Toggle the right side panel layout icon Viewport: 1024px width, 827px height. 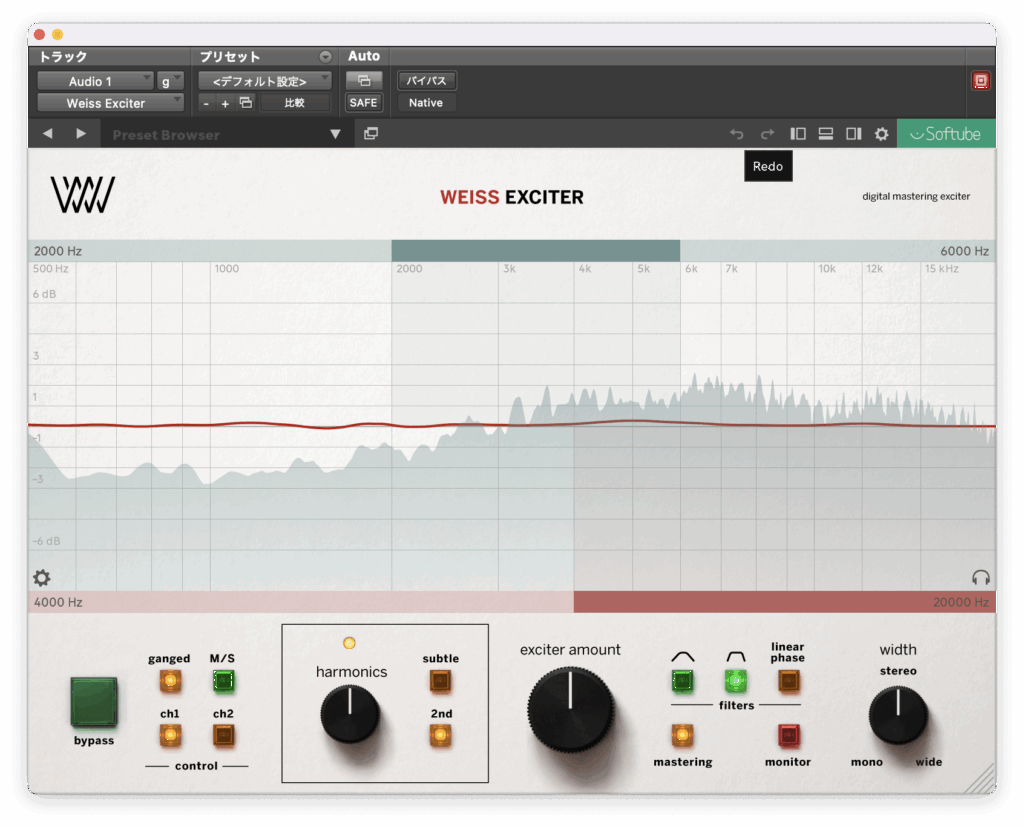point(854,134)
